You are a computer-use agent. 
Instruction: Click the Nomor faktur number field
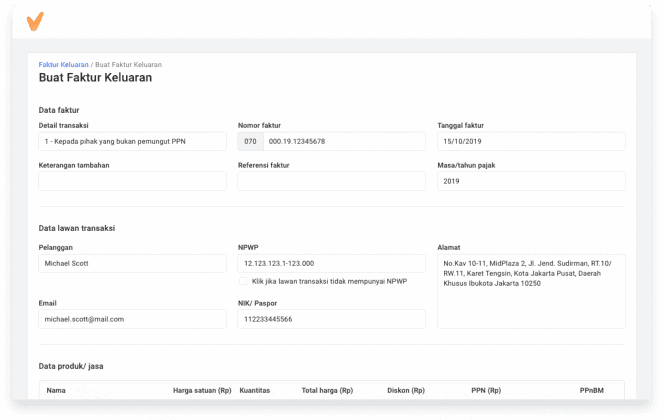coord(343,142)
